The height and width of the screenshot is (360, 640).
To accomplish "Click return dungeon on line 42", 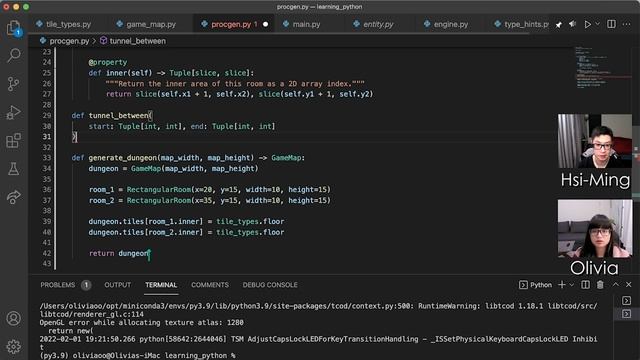I will click(x=119, y=253).
